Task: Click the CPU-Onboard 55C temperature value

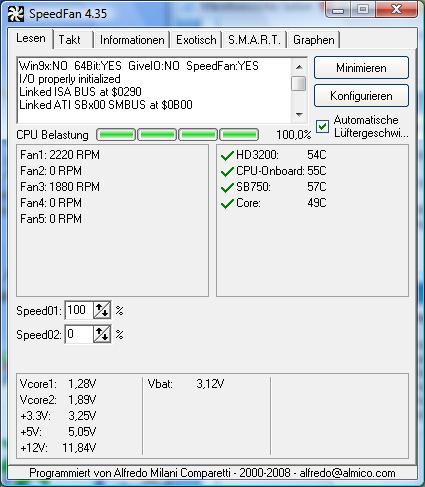Action: tap(317, 171)
